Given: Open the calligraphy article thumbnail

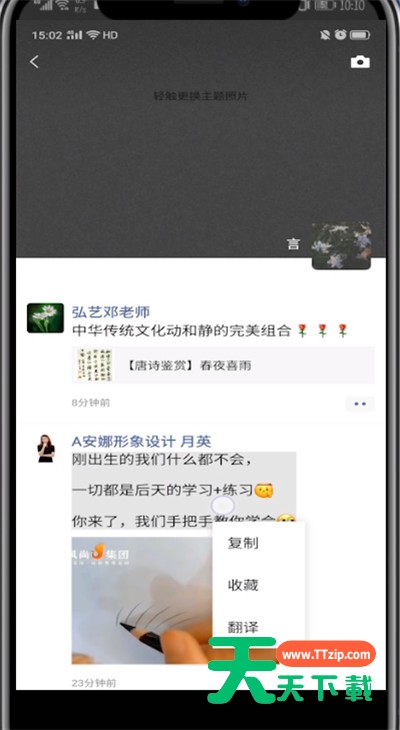Looking at the screenshot, I should 95,365.
